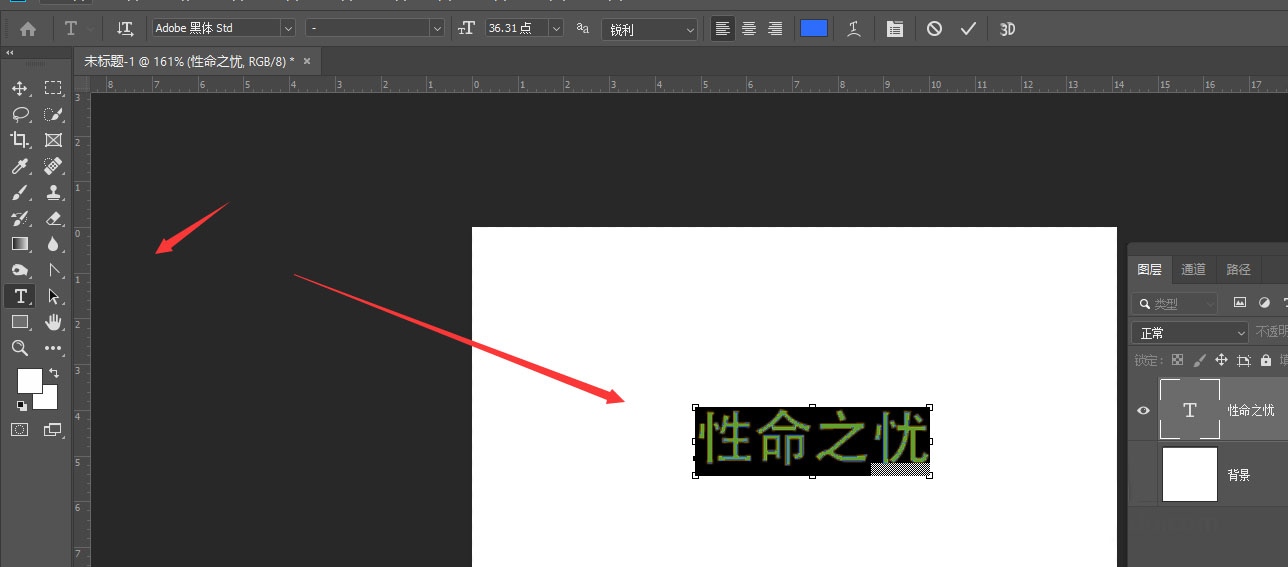1288x567 pixels.
Task: Click the blue text color swatch
Action: (814, 28)
